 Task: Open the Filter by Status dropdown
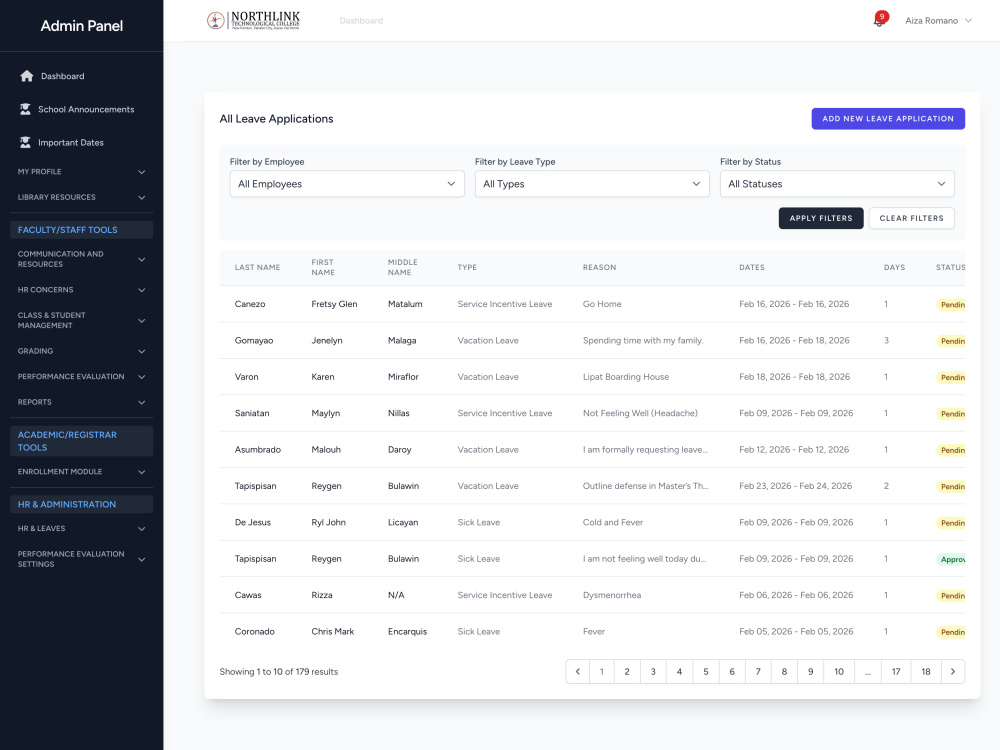tap(837, 184)
